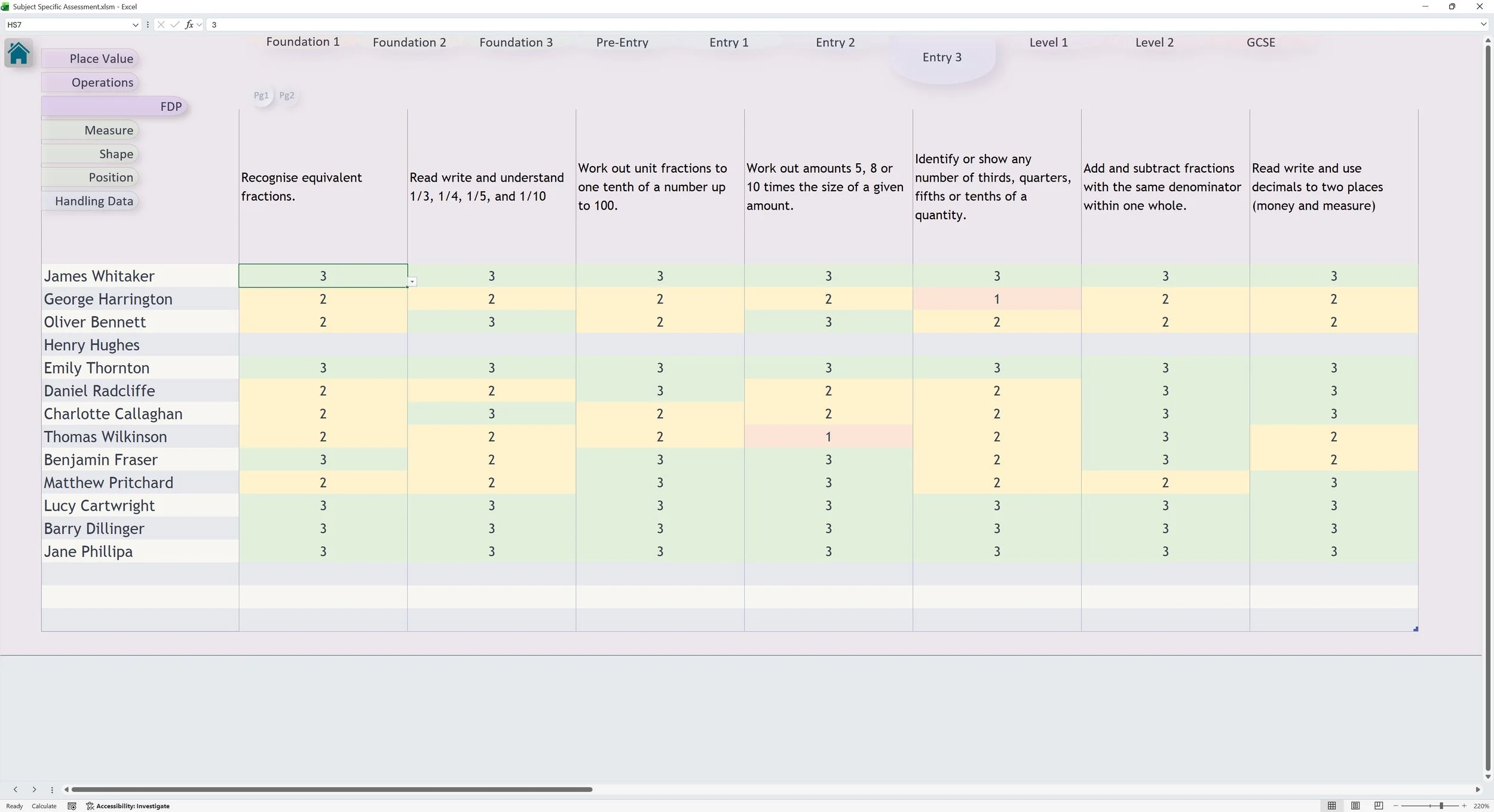This screenshot has height=812, width=1494.
Task: Go to next sheet tab arrow
Action: (x=34, y=789)
